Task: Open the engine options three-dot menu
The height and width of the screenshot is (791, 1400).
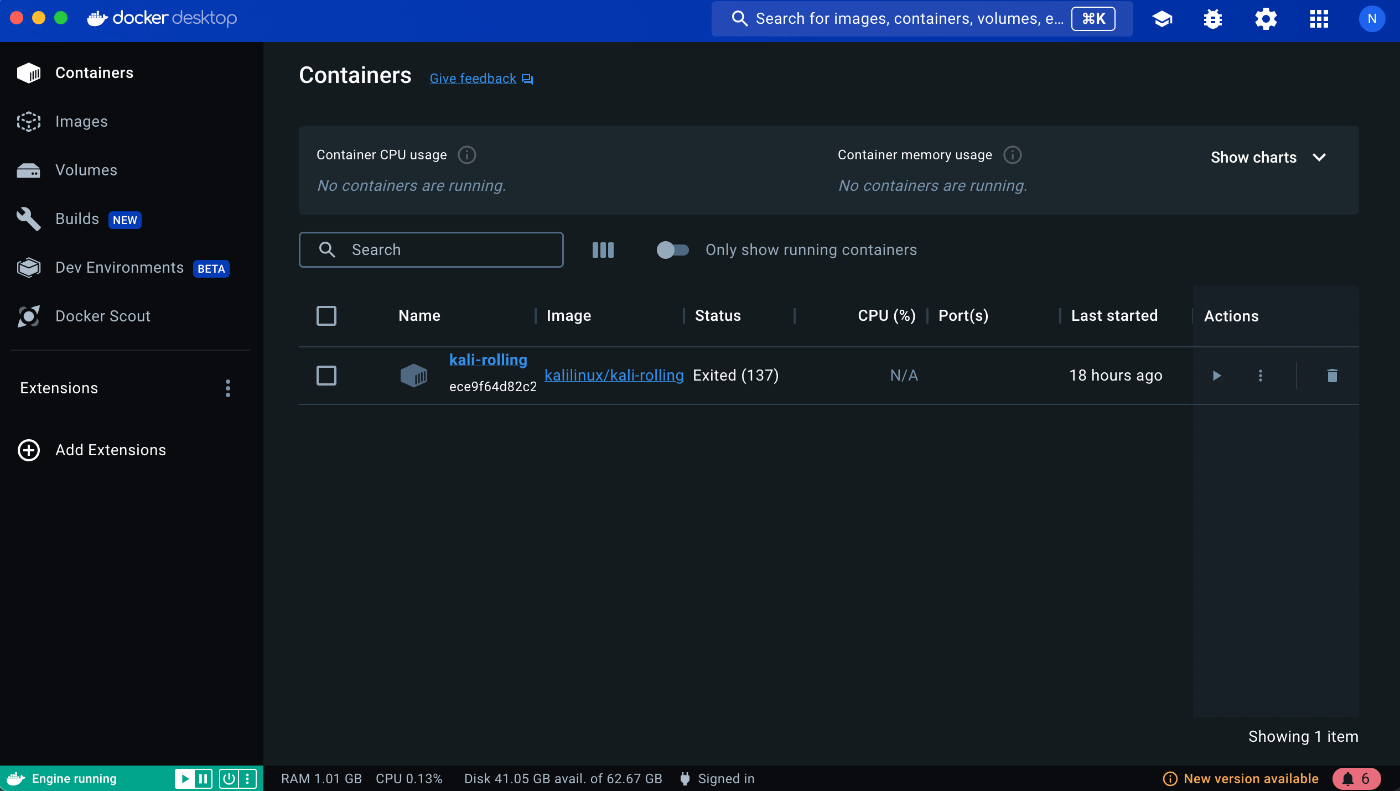Action: (x=247, y=779)
